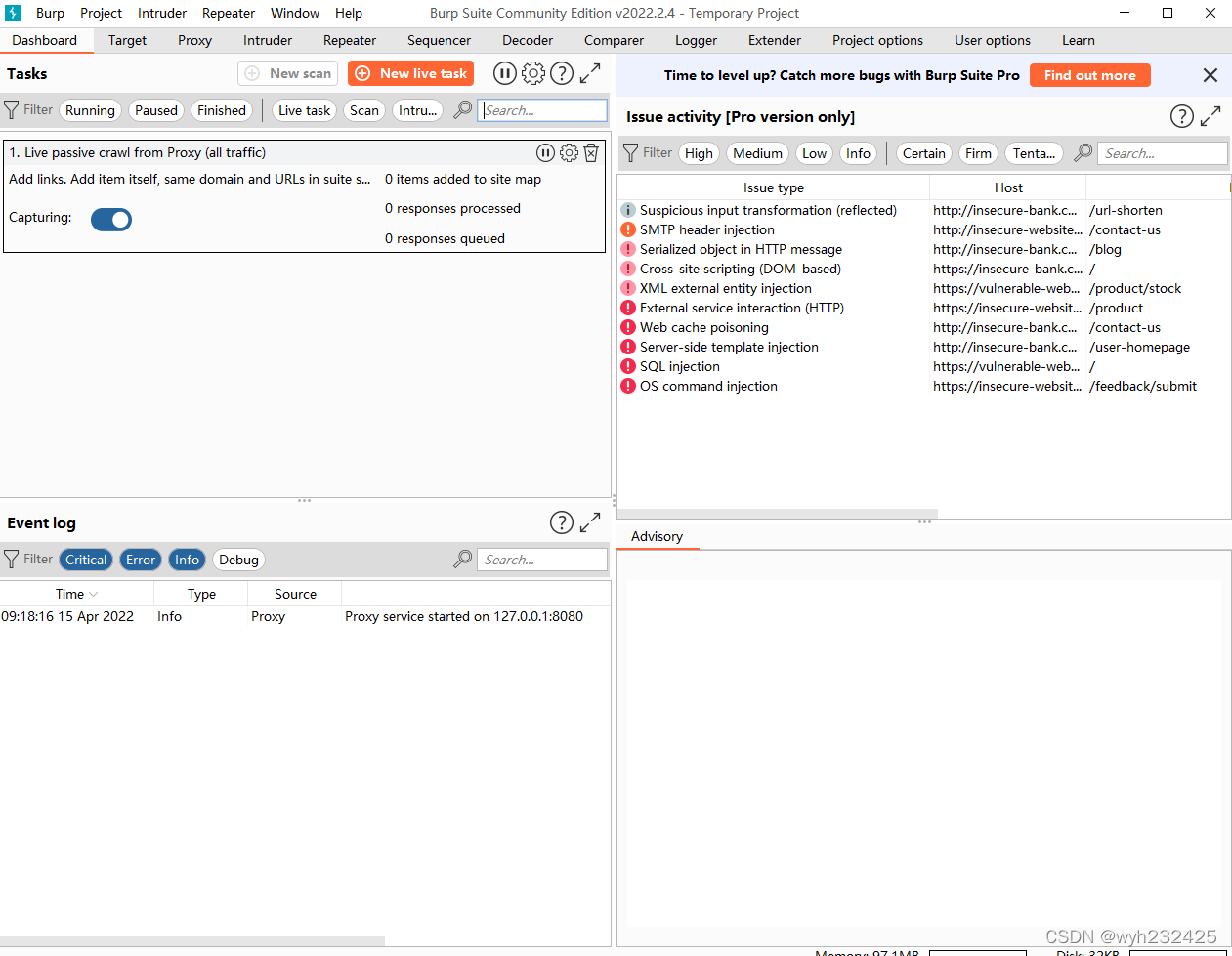This screenshot has width=1232, height=956.
Task: Open the Project menu
Action: point(101,13)
